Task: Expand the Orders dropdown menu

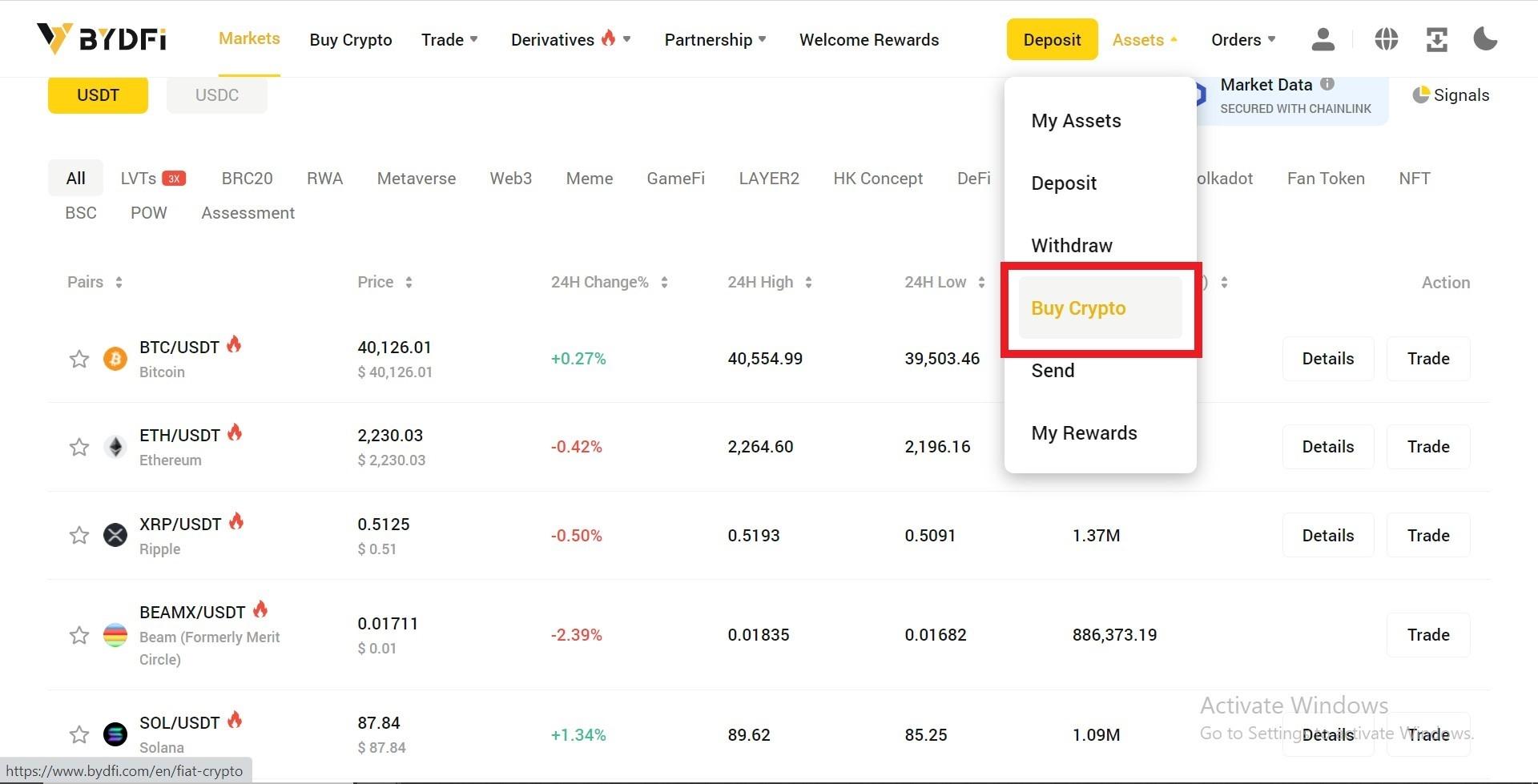Action: point(1243,39)
